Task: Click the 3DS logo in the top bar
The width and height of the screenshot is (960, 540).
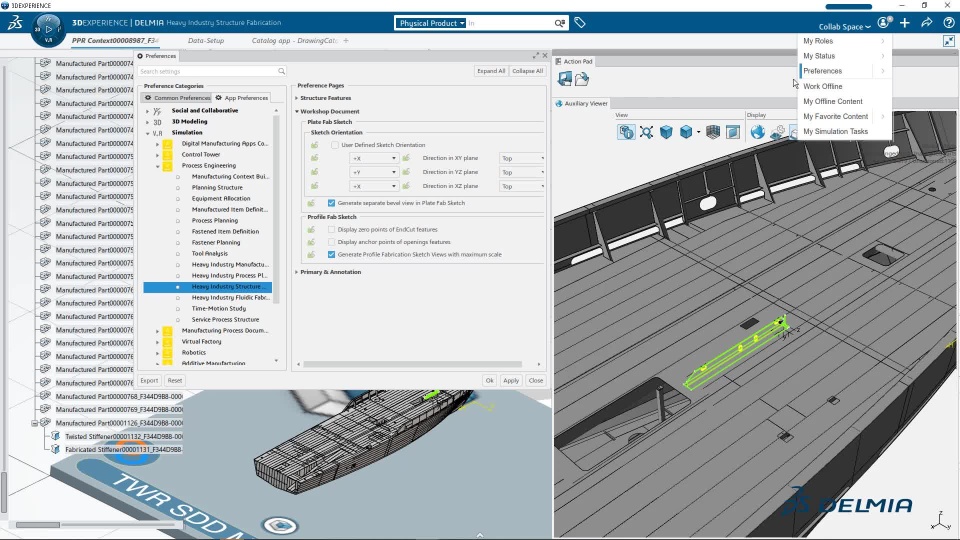Action: coord(15,23)
